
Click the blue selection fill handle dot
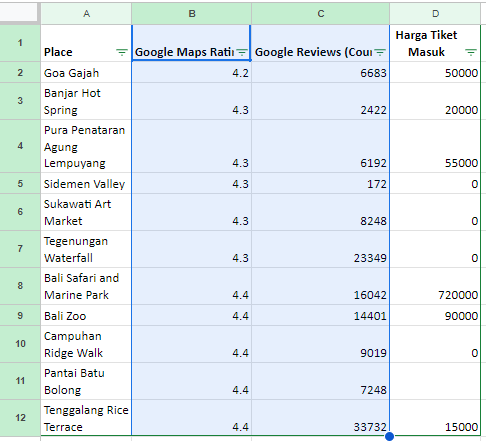click(x=389, y=436)
